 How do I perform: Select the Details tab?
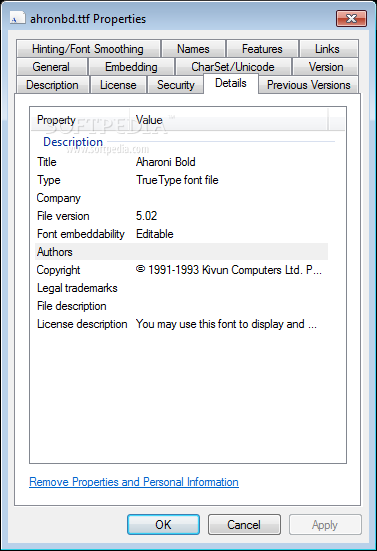coord(231,83)
